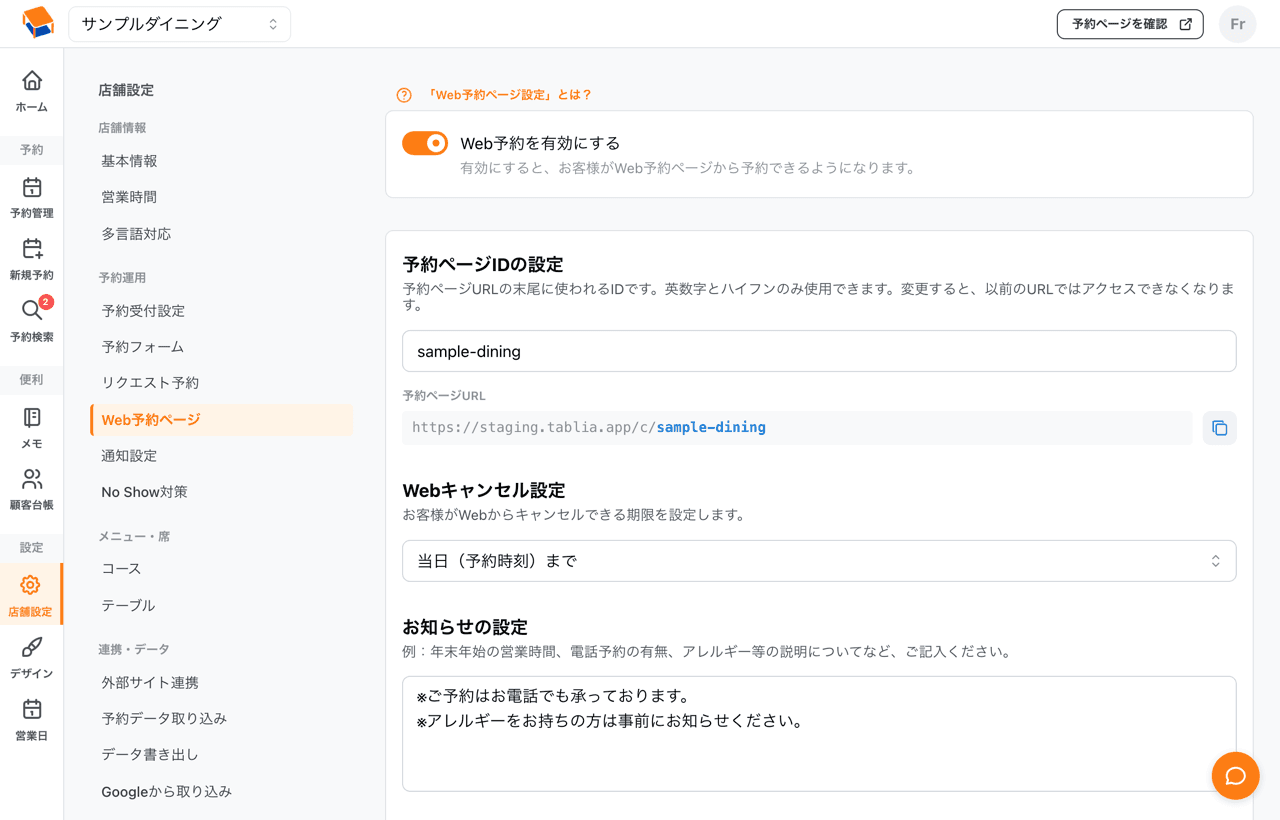Open the chat support bubble

(x=1235, y=776)
